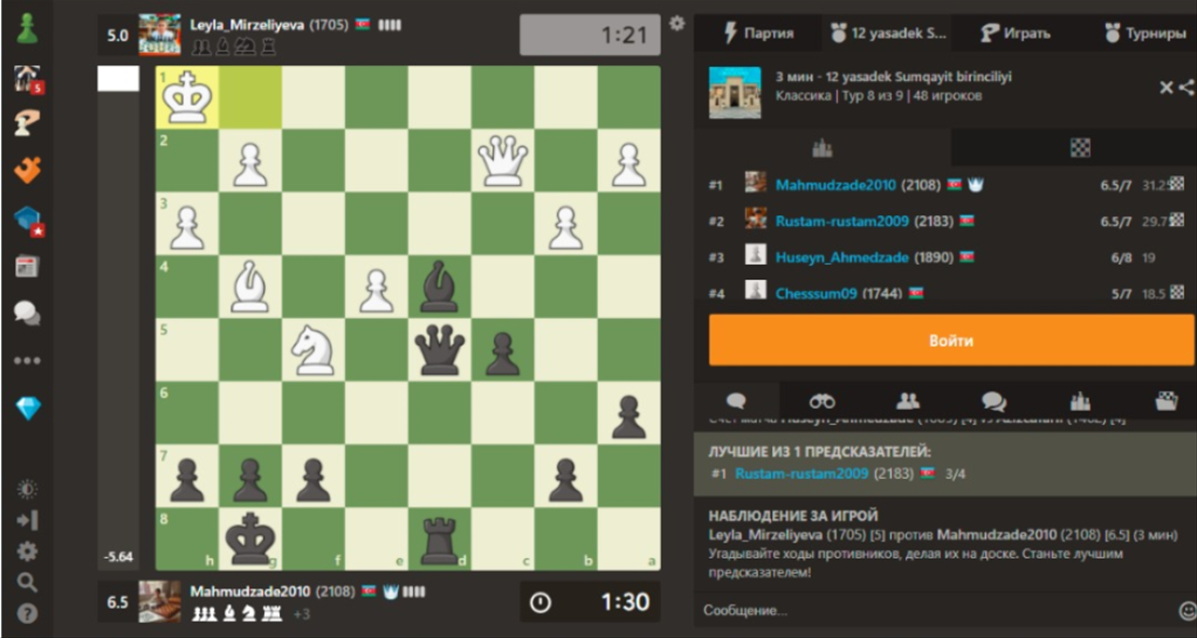Open the Chess.com pawn logo home
This screenshot has height=638, width=1197.
pos(27,29)
